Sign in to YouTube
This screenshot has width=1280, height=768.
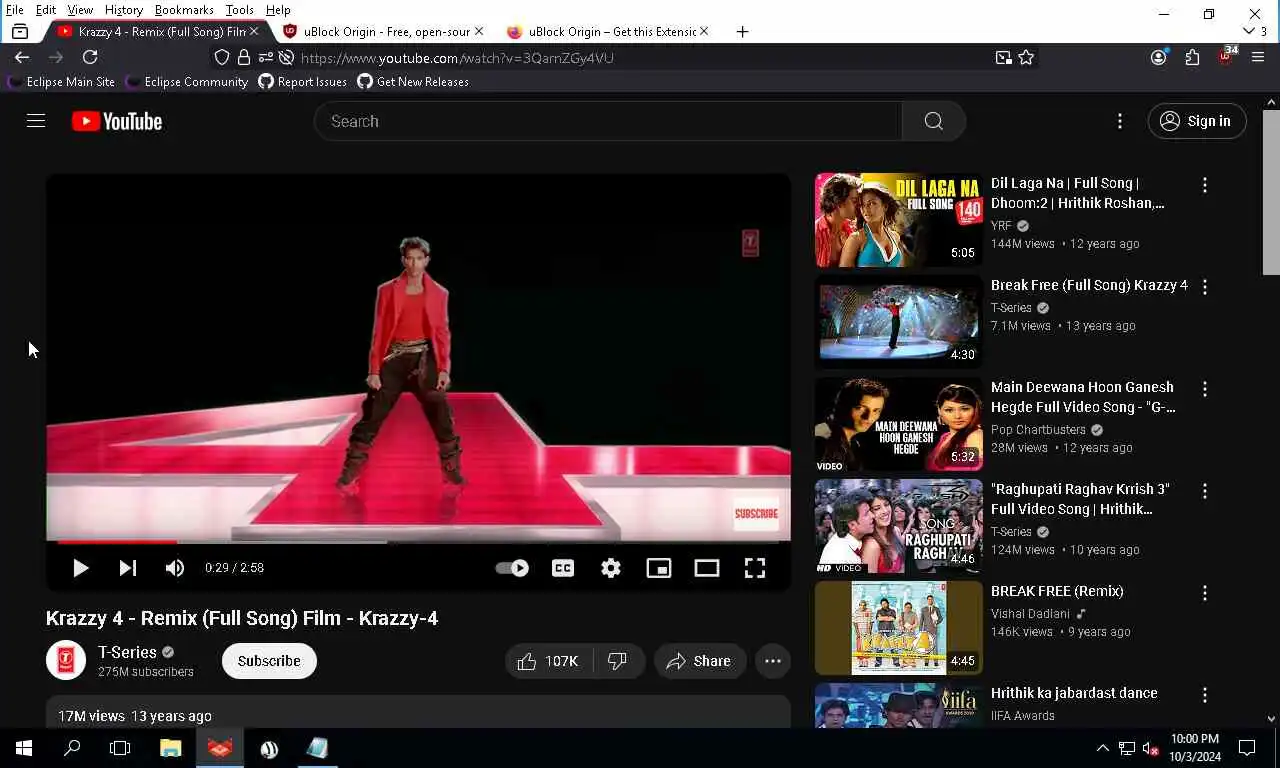pos(1197,121)
